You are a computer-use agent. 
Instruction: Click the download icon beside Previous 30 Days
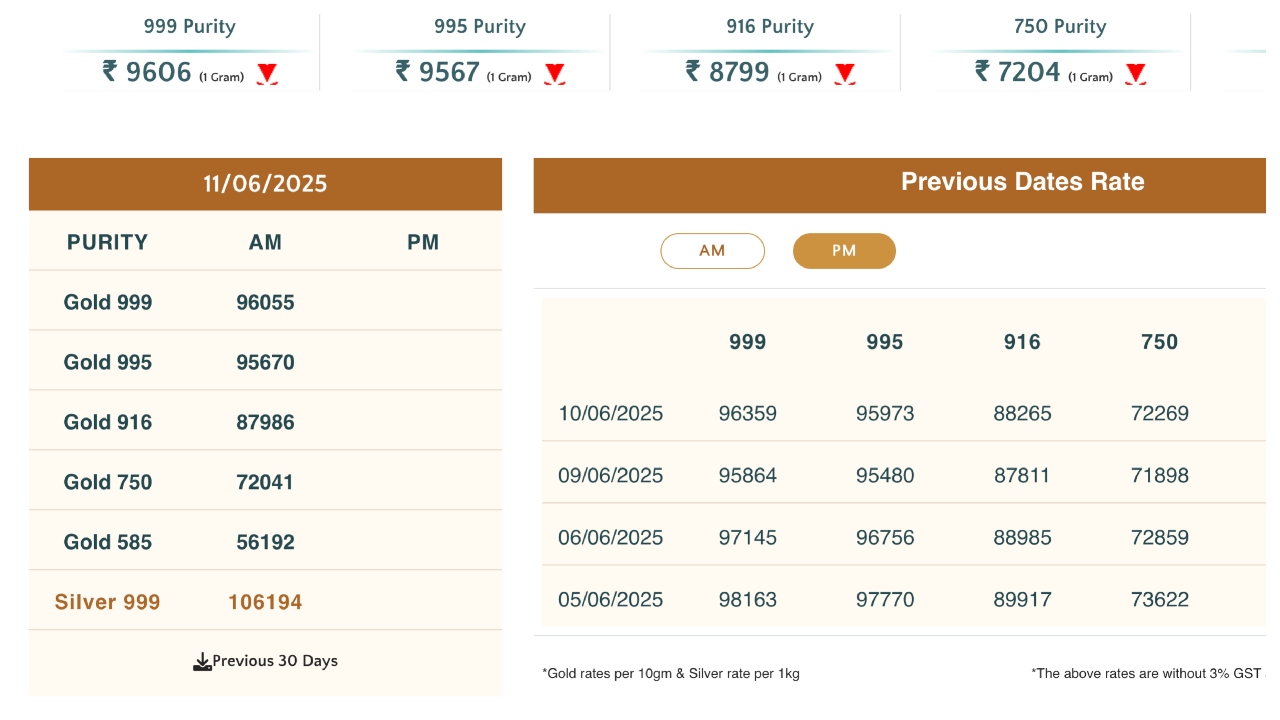(201, 660)
